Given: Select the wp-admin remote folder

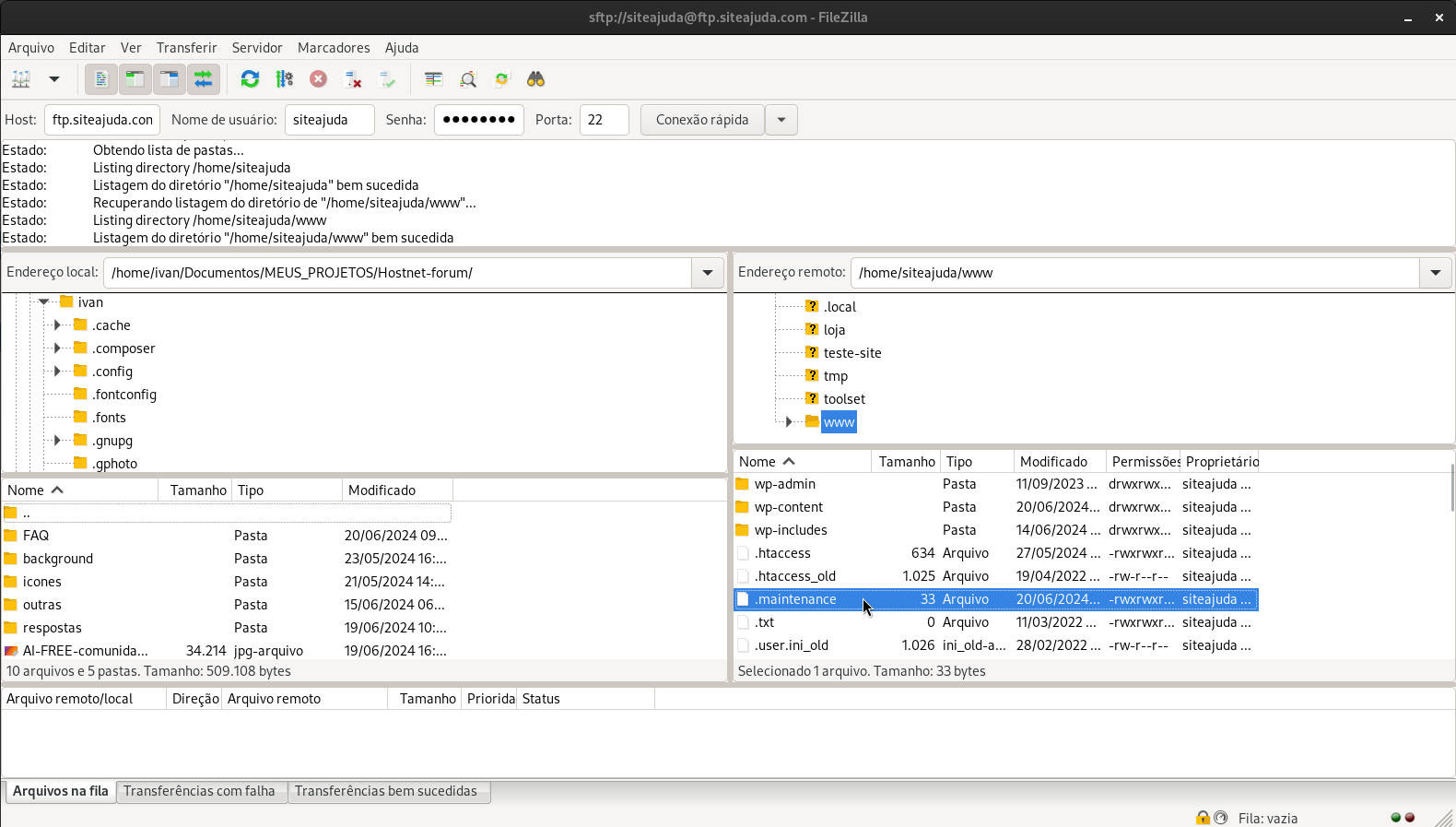Looking at the screenshot, I should coord(996,484).
